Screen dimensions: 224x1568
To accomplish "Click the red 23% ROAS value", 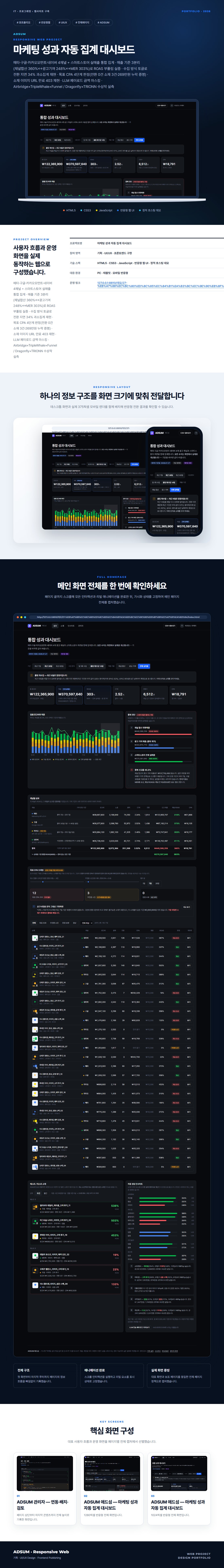I will pyautogui.click(x=116, y=1270).
